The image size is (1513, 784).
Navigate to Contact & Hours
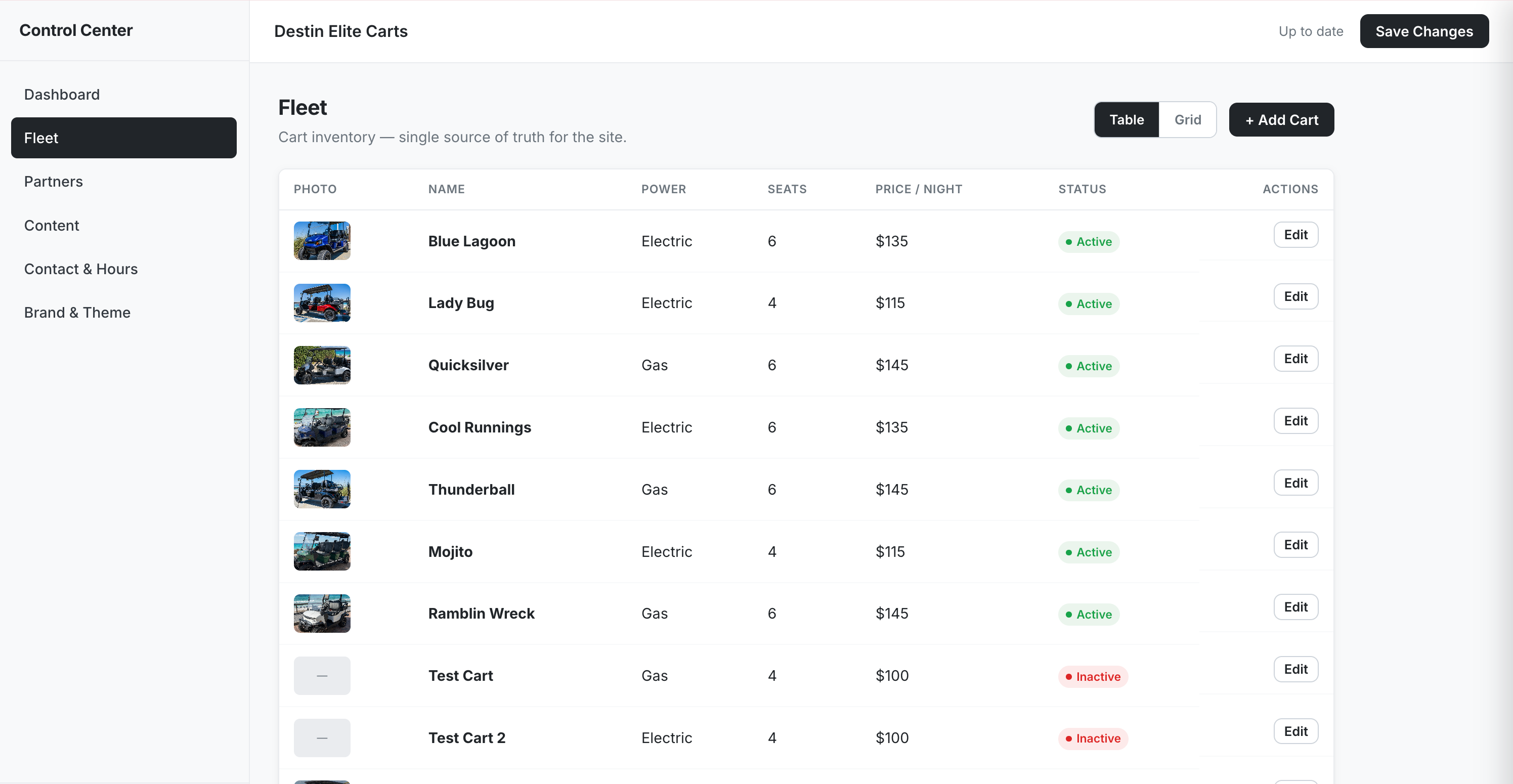[124, 269]
